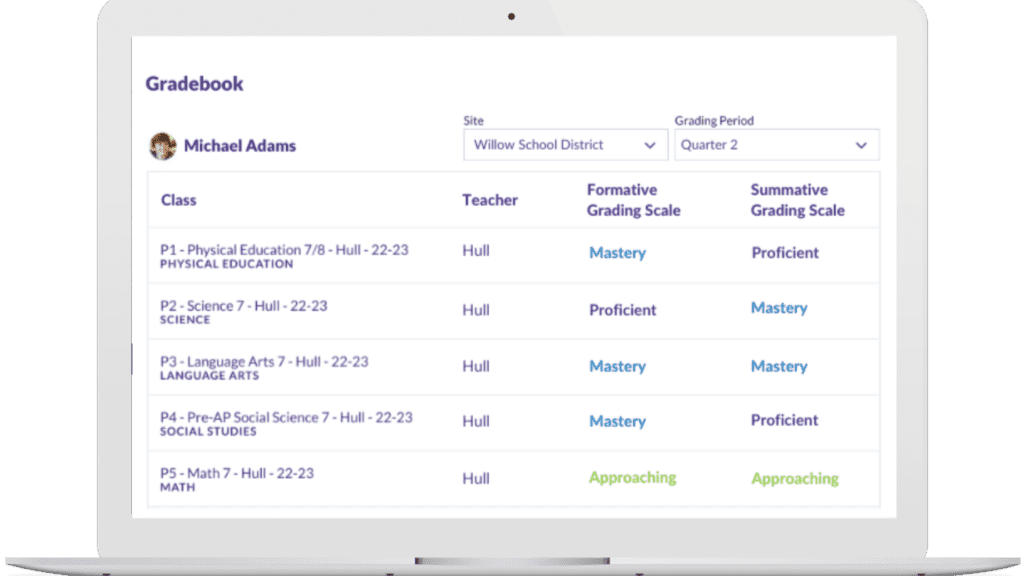Select Science formative Proficient grade
The height and width of the screenshot is (576, 1024).
pos(622,310)
